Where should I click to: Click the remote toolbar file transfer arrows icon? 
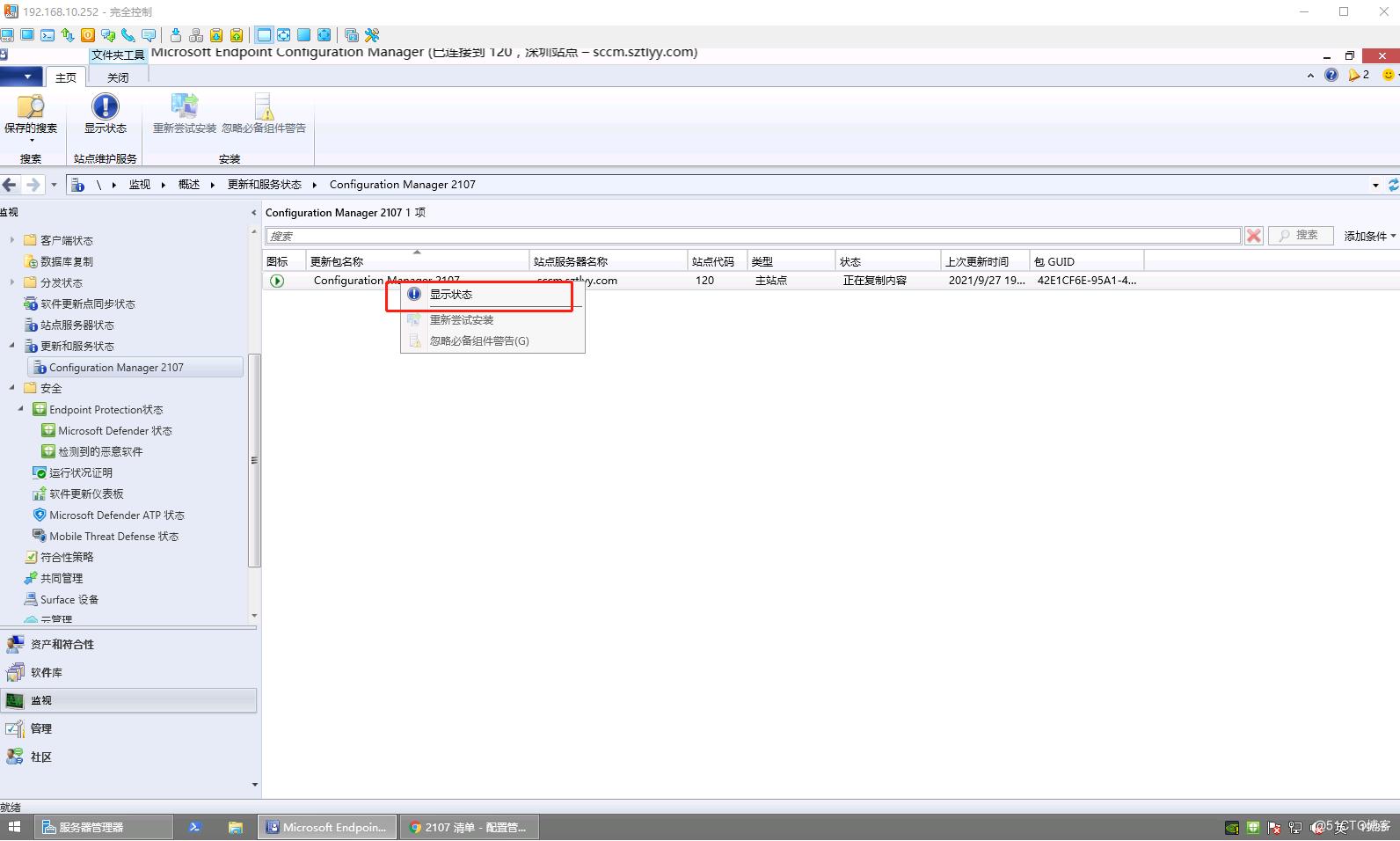coord(68,35)
